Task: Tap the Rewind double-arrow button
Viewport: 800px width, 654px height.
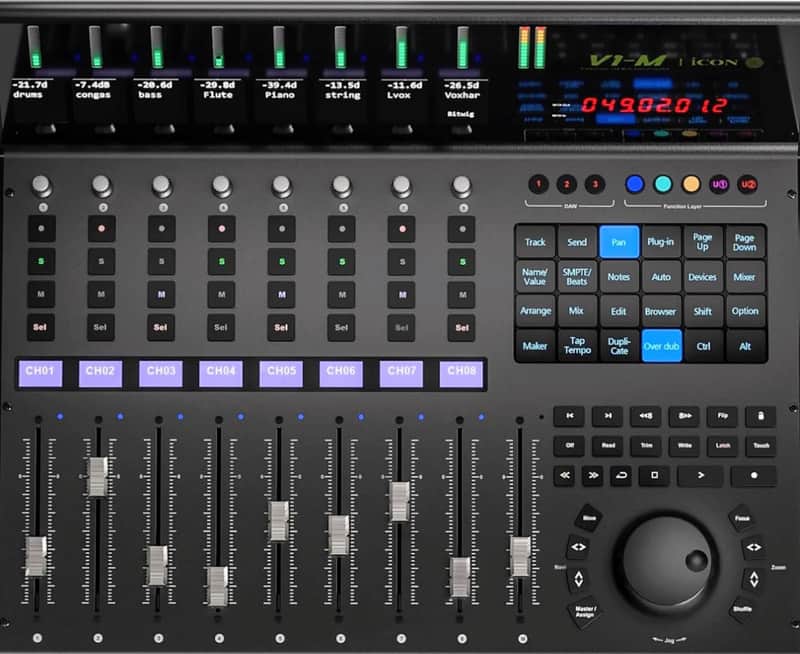Action: pos(565,475)
